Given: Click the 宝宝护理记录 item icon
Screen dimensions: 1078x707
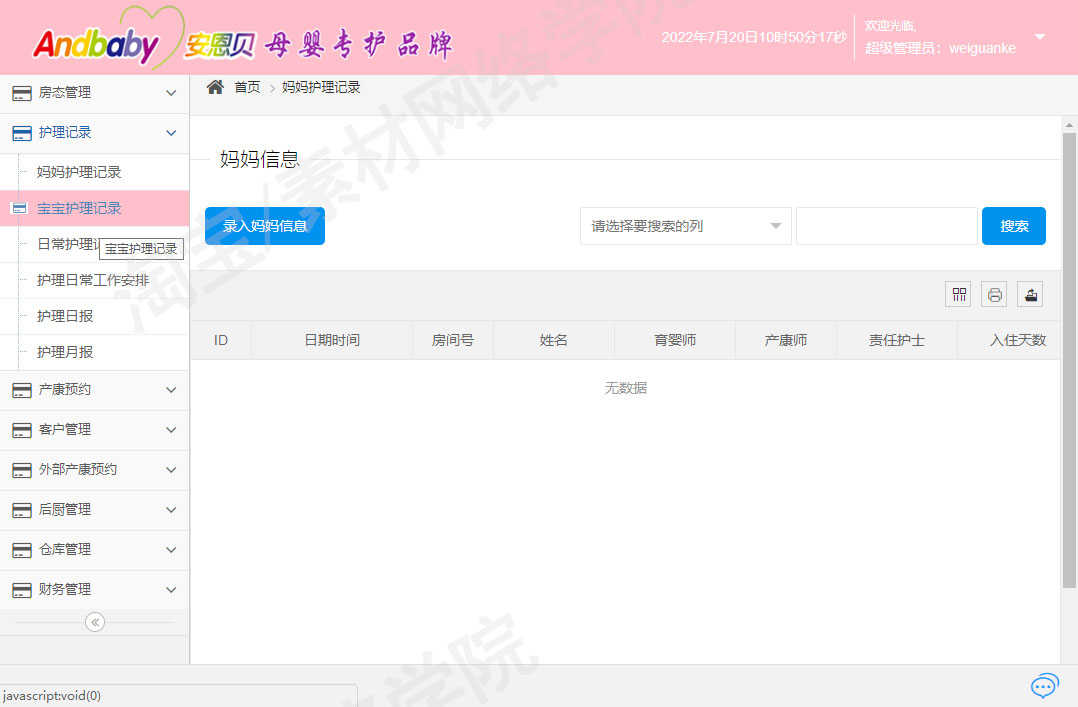Looking at the screenshot, I should (x=19, y=208).
